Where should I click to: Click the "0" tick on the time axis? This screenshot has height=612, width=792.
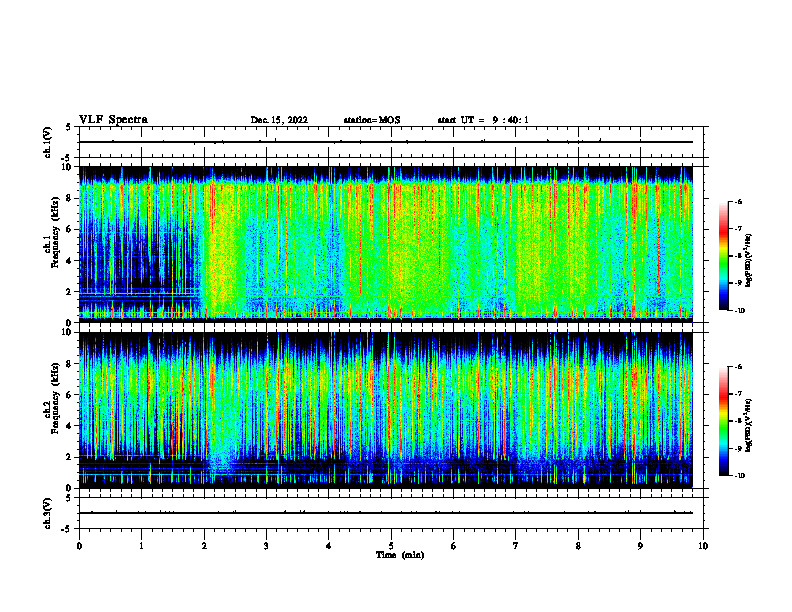[x=79, y=546]
